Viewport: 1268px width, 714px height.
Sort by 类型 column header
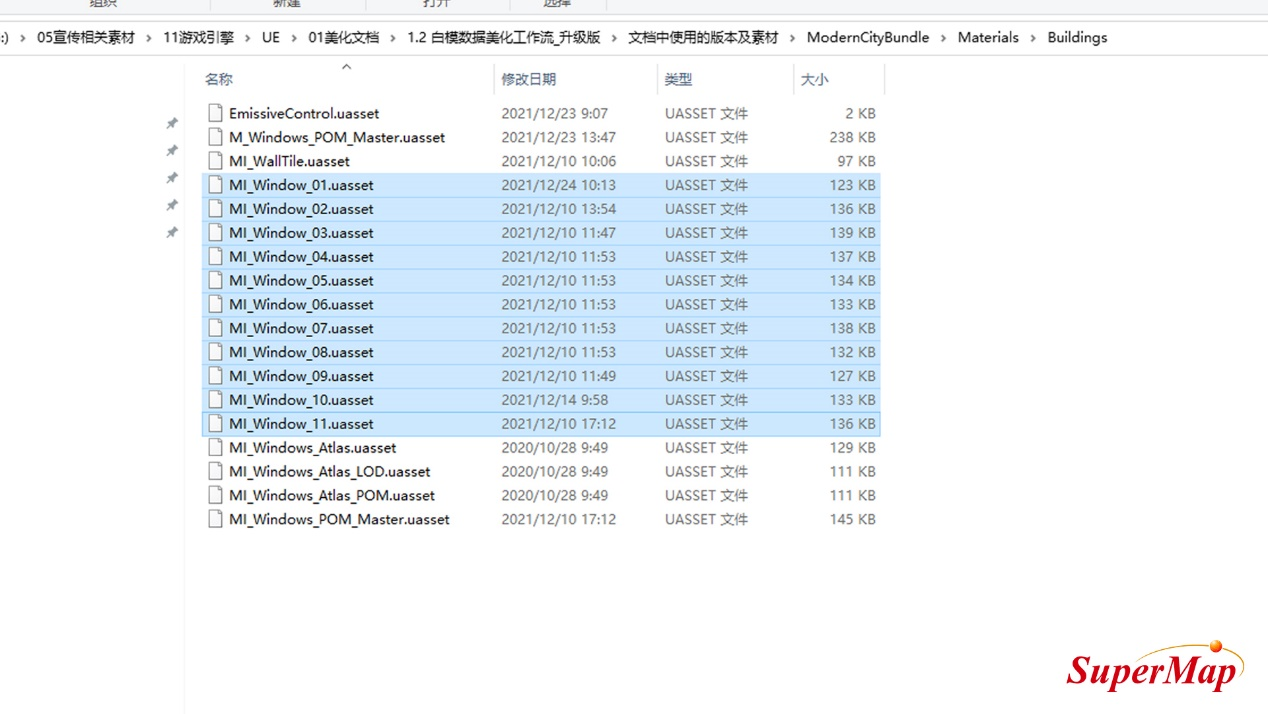pyautogui.click(x=678, y=79)
